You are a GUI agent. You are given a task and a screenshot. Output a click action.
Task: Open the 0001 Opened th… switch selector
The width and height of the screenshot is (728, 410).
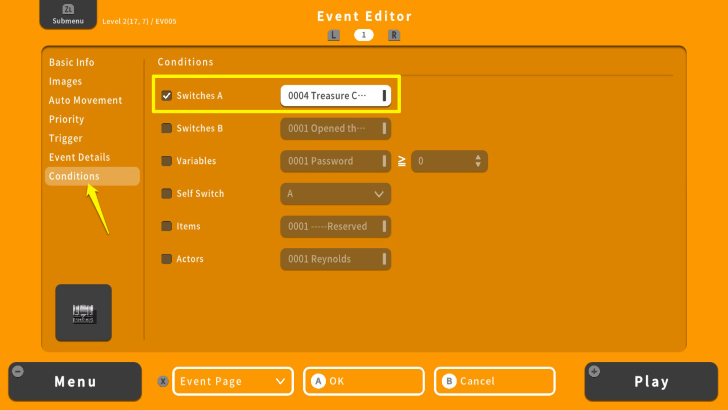click(336, 129)
